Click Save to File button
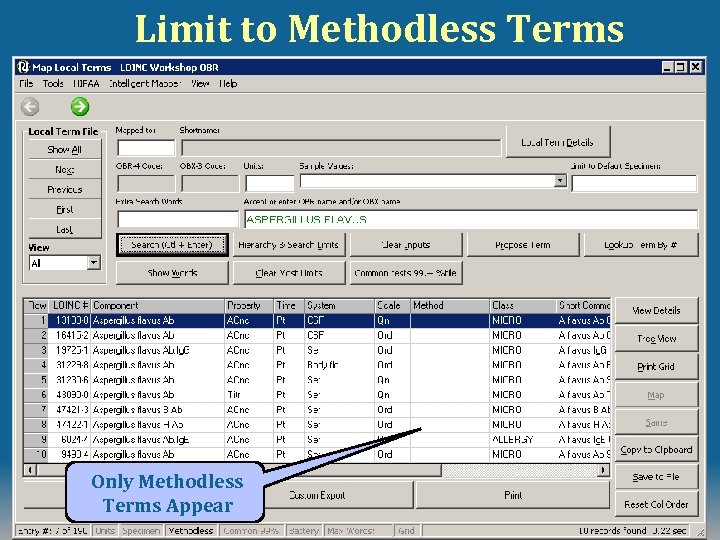 (656, 477)
